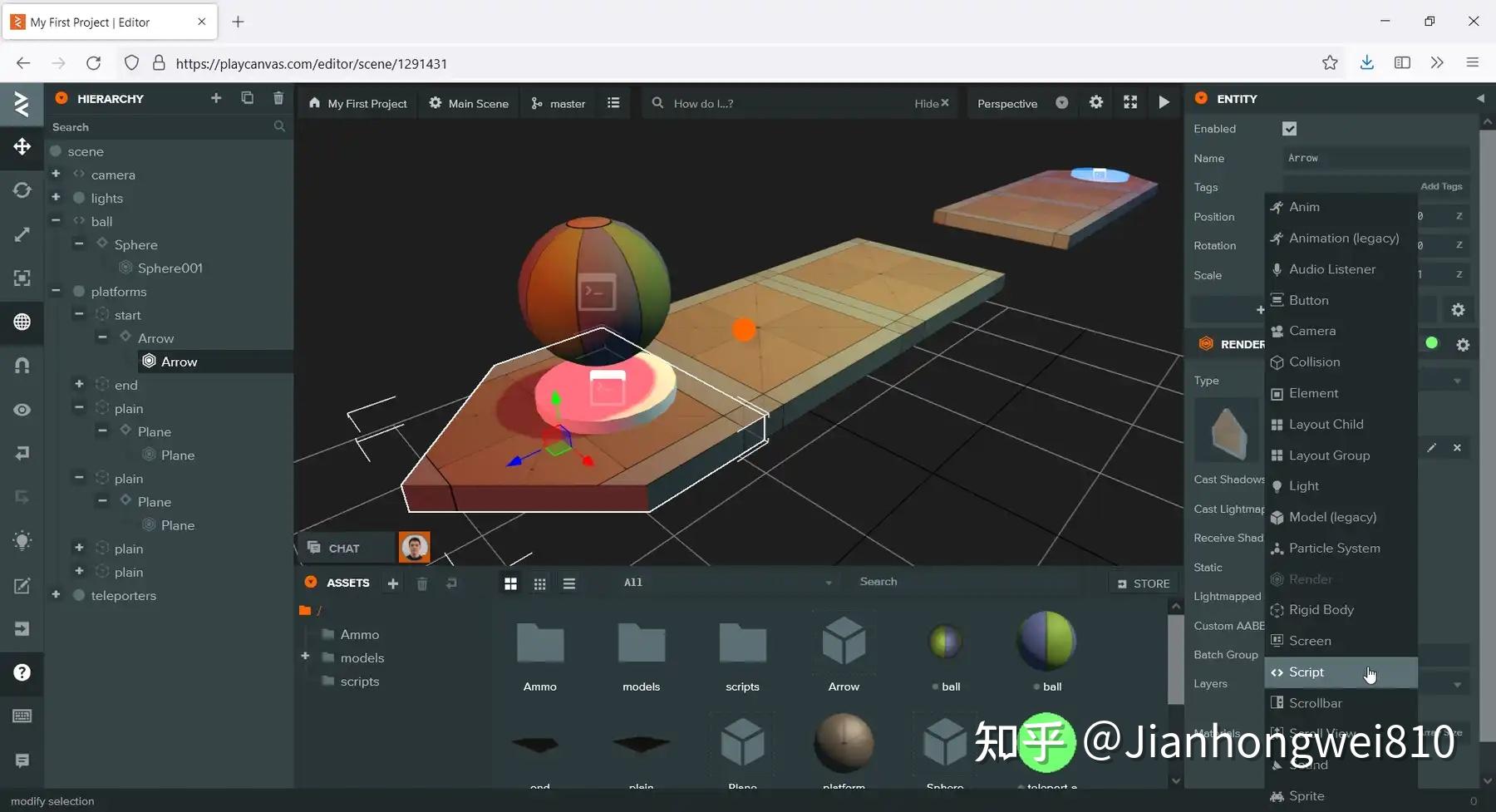The image size is (1496, 812).
Task: Click the Firefox downloads icon
Action: (1366, 63)
